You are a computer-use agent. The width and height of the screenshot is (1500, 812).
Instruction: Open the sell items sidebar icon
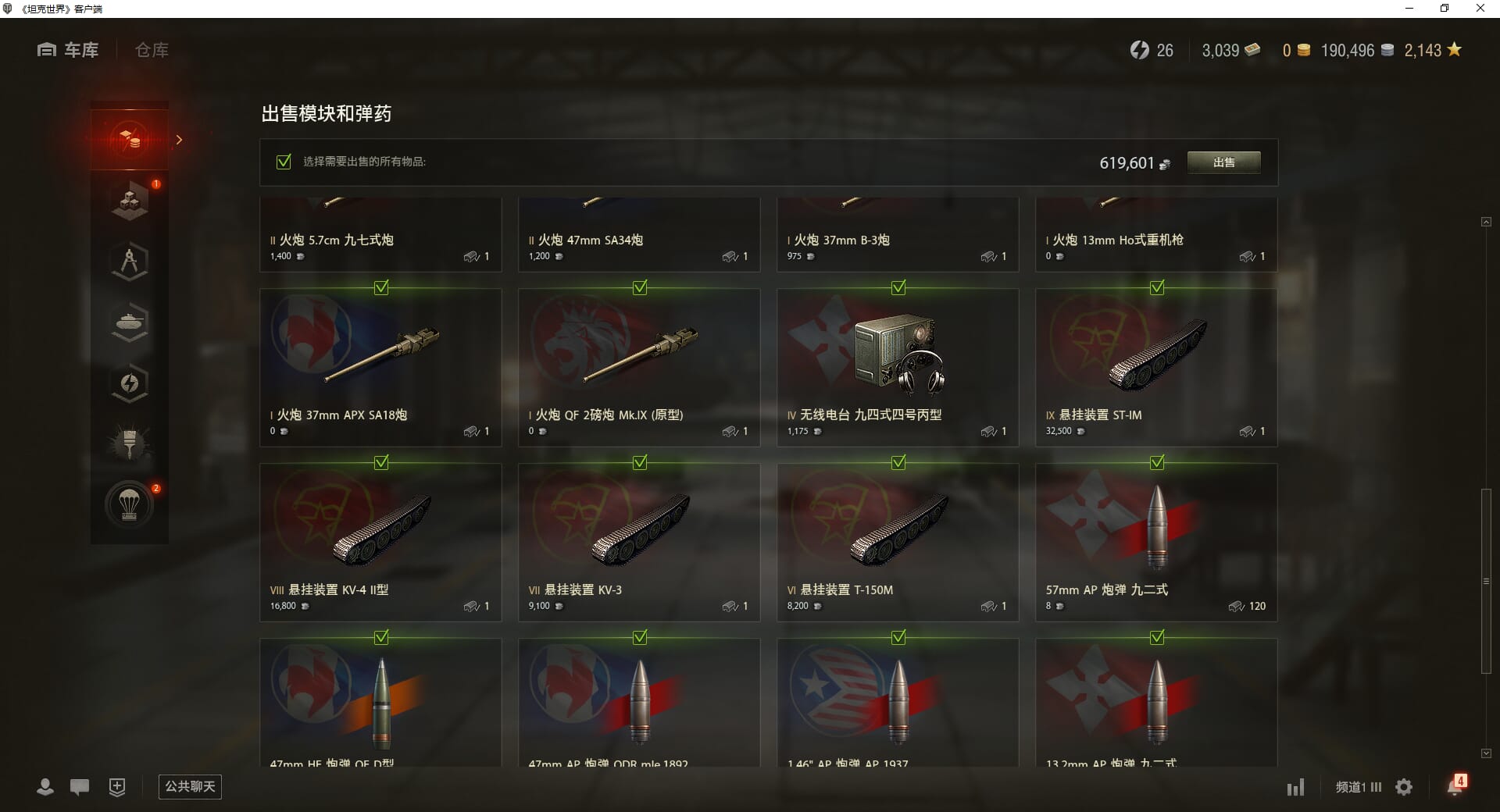[130, 140]
